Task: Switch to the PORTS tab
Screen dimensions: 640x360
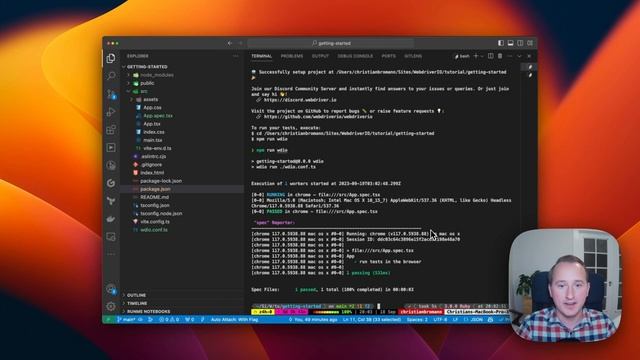Action: (389, 56)
